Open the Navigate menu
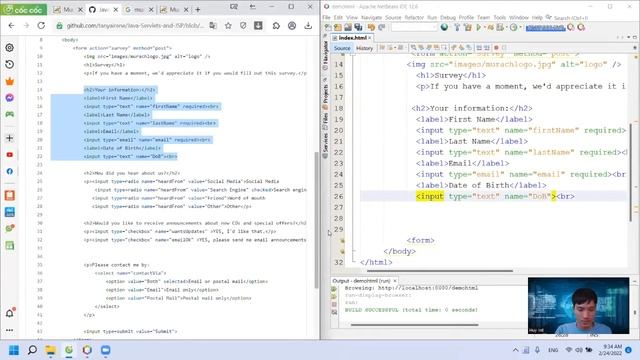Image resolution: width=640 pixels, height=360 pixels. pos(371,18)
